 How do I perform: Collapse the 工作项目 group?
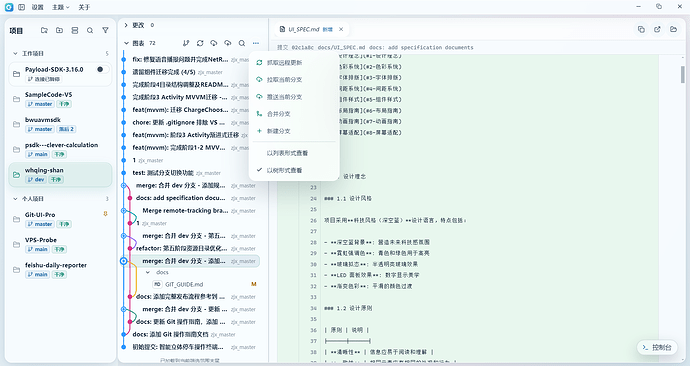click(15, 53)
